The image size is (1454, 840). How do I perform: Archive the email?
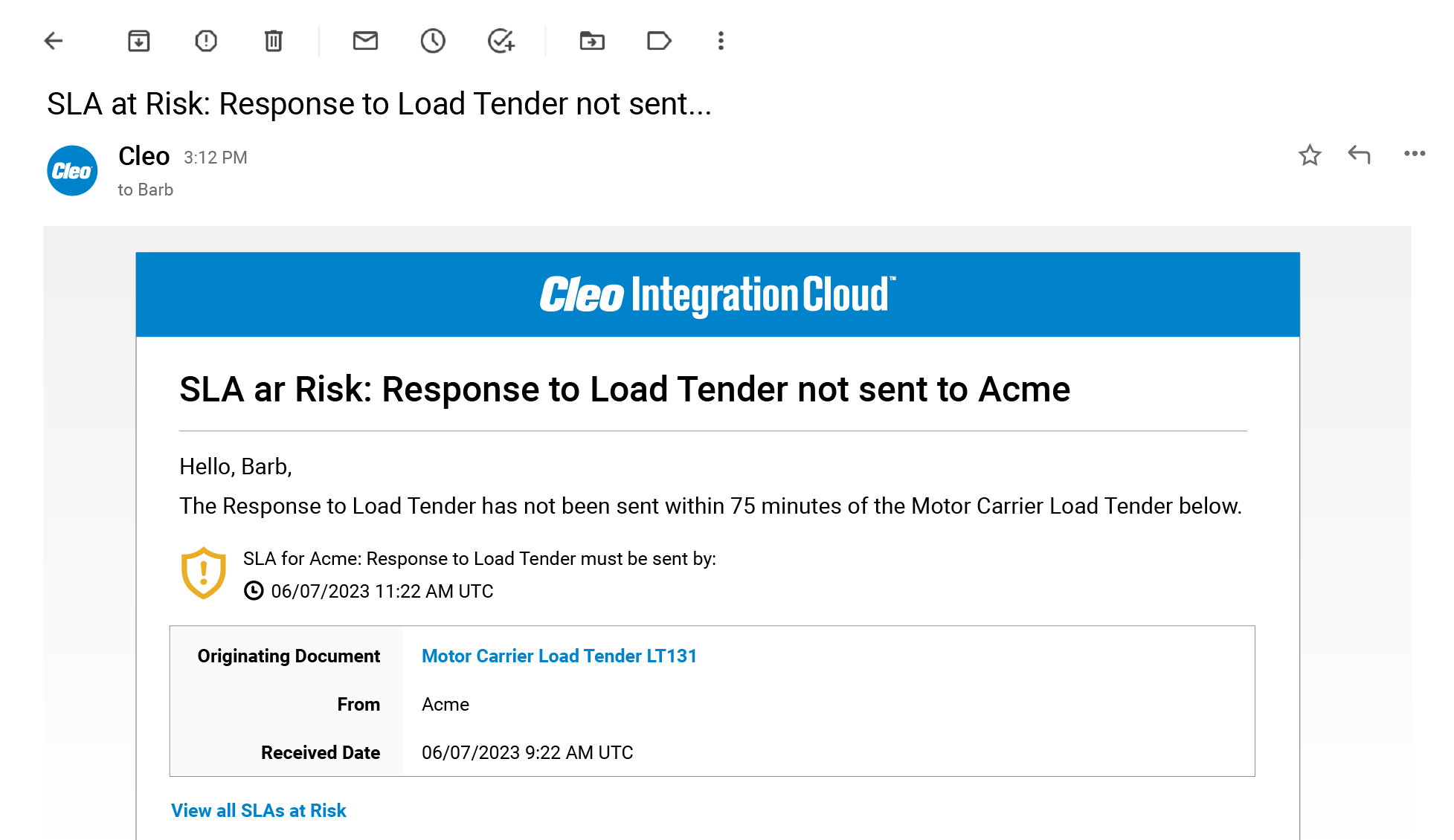138,41
